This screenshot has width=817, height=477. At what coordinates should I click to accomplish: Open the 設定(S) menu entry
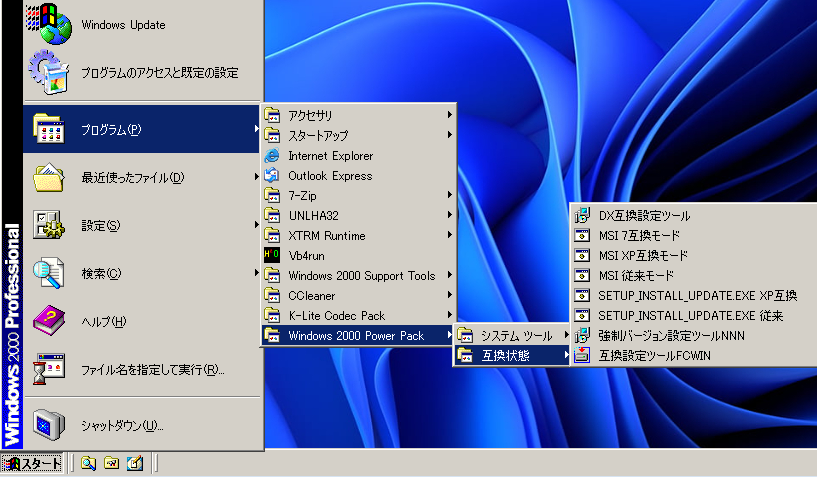pos(142,225)
